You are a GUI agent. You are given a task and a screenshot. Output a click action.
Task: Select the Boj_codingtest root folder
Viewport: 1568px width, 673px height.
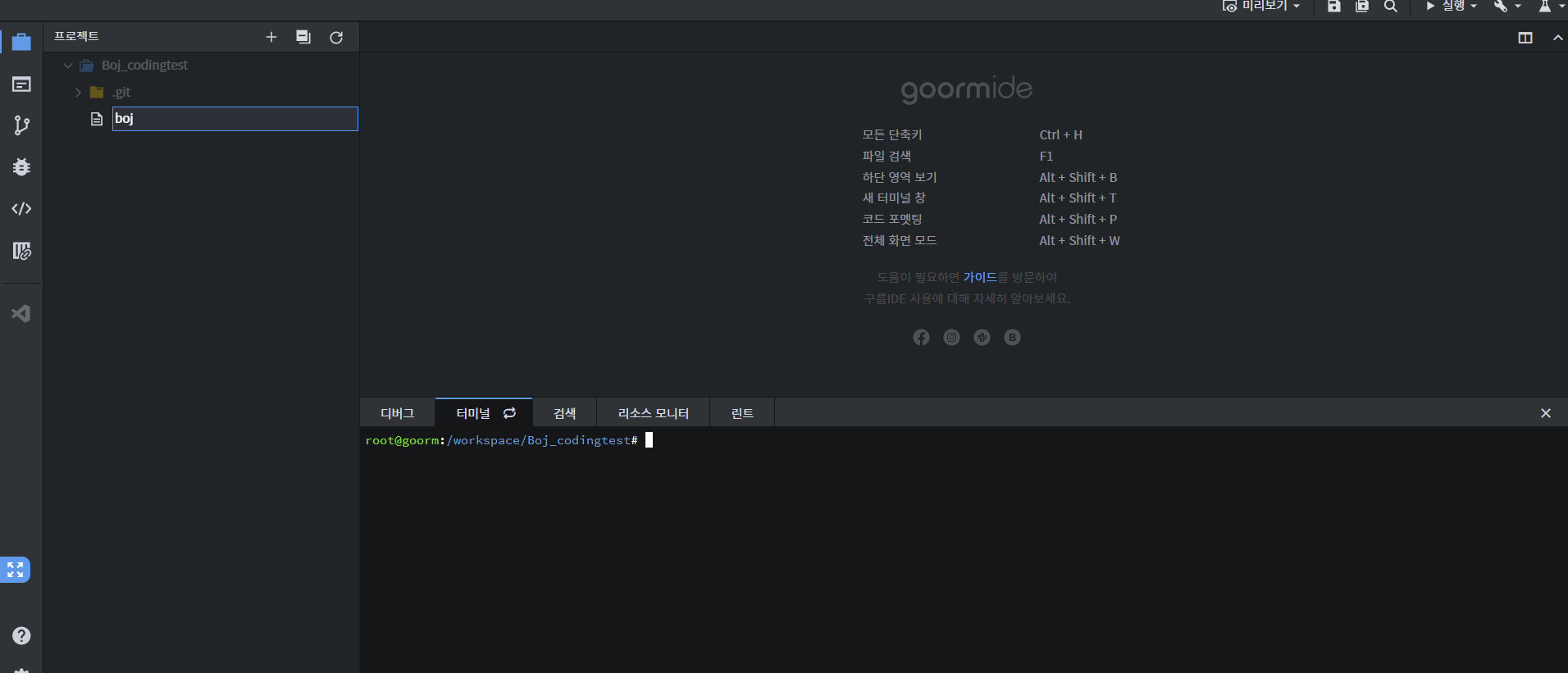(144, 65)
